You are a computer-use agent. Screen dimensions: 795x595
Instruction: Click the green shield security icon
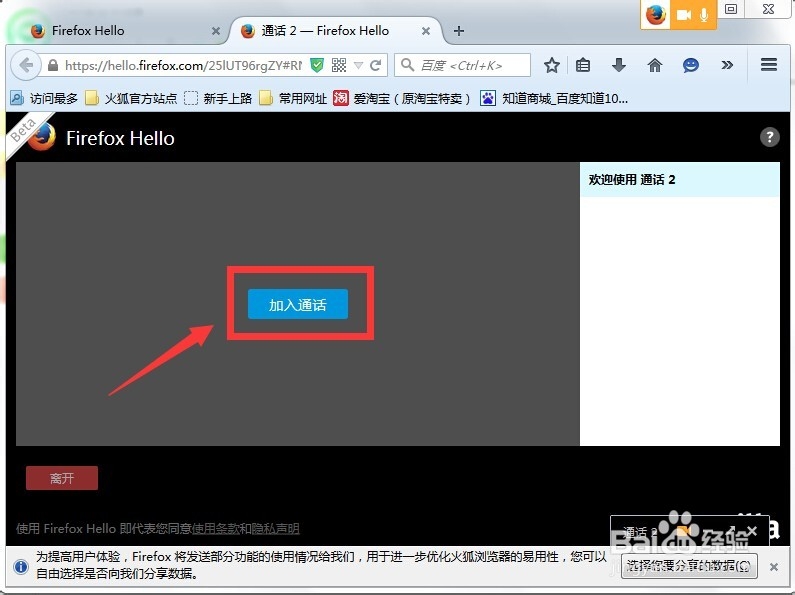(x=317, y=65)
